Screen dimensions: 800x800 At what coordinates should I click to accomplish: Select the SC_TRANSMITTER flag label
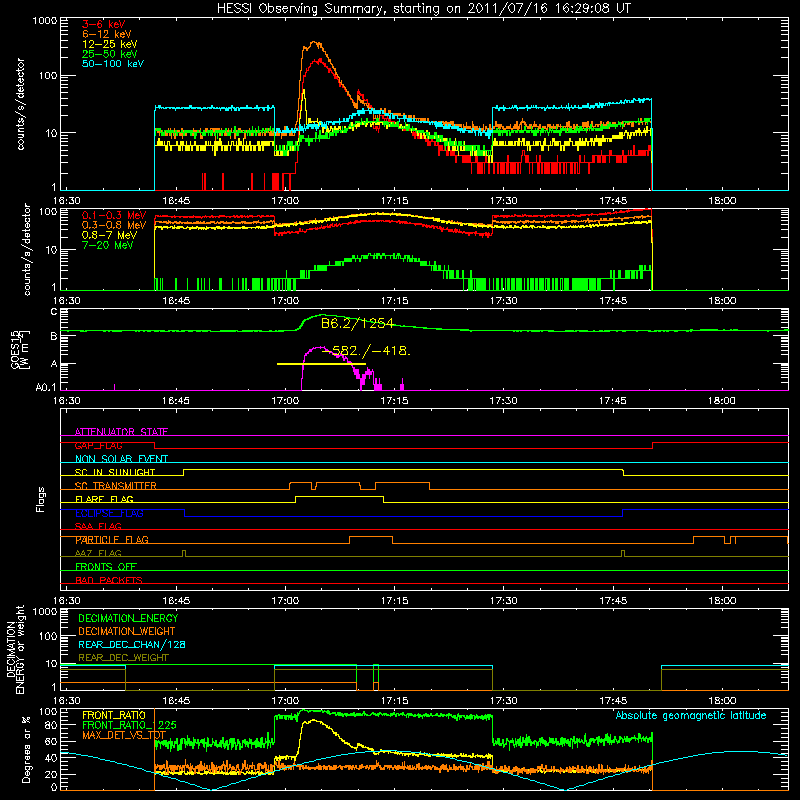pos(116,485)
